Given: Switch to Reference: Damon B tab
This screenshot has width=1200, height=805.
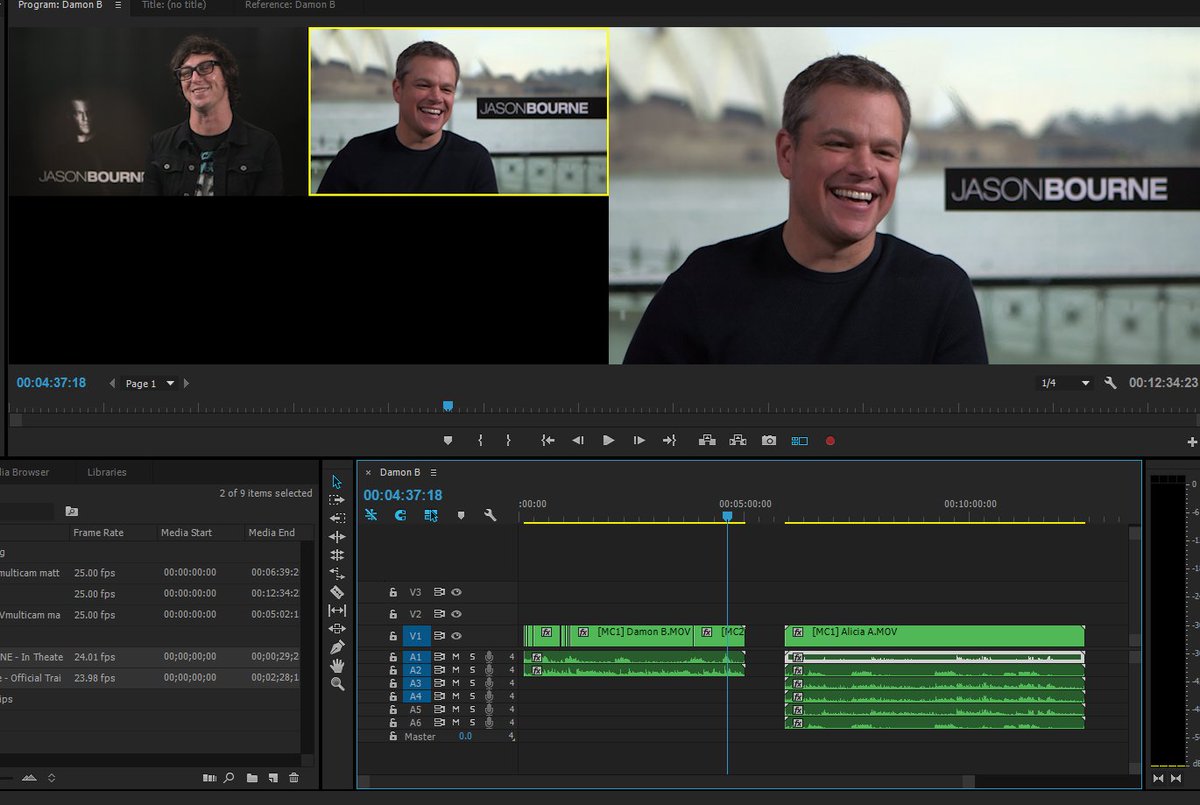Looking at the screenshot, I should pyautogui.click(x=290, y=5).
